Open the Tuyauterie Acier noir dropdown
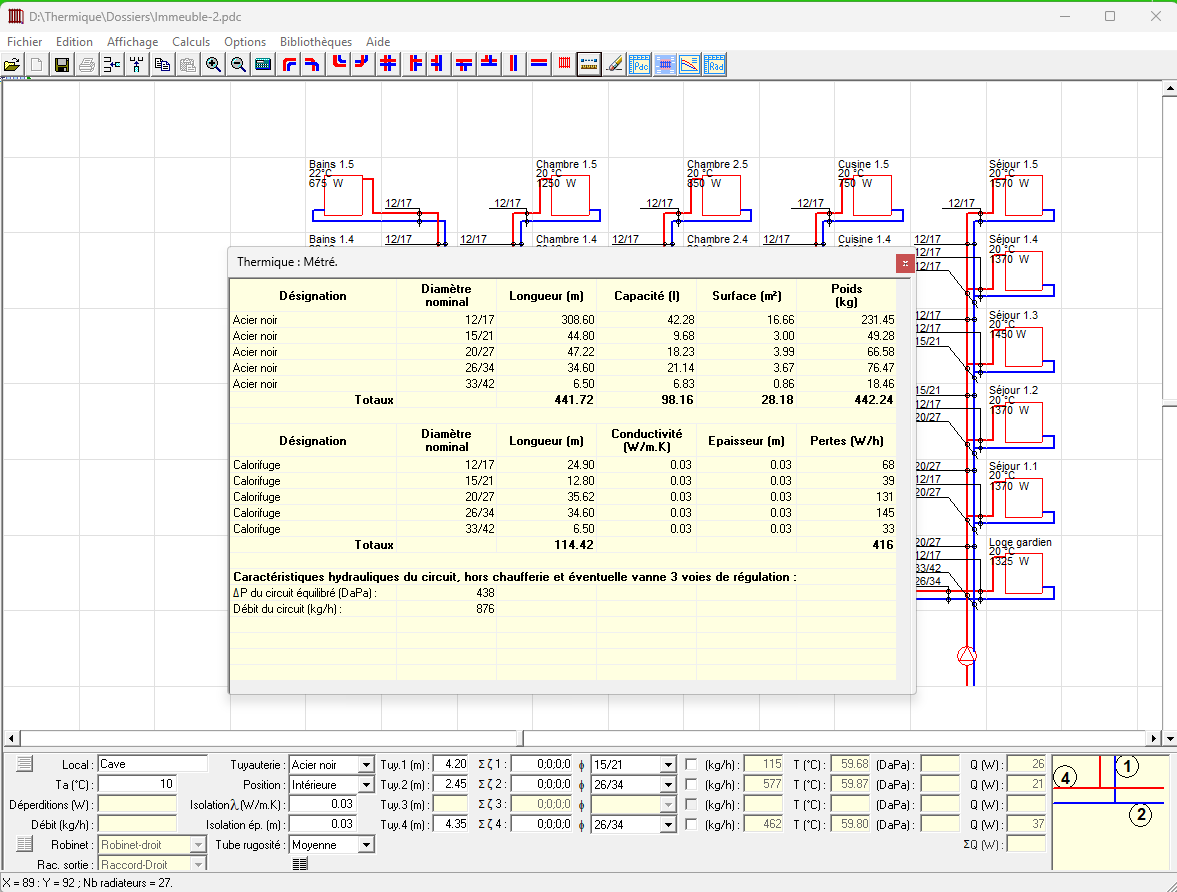Image resolution: width=1177 pixels, height=892 pixels. click(366, 765)
